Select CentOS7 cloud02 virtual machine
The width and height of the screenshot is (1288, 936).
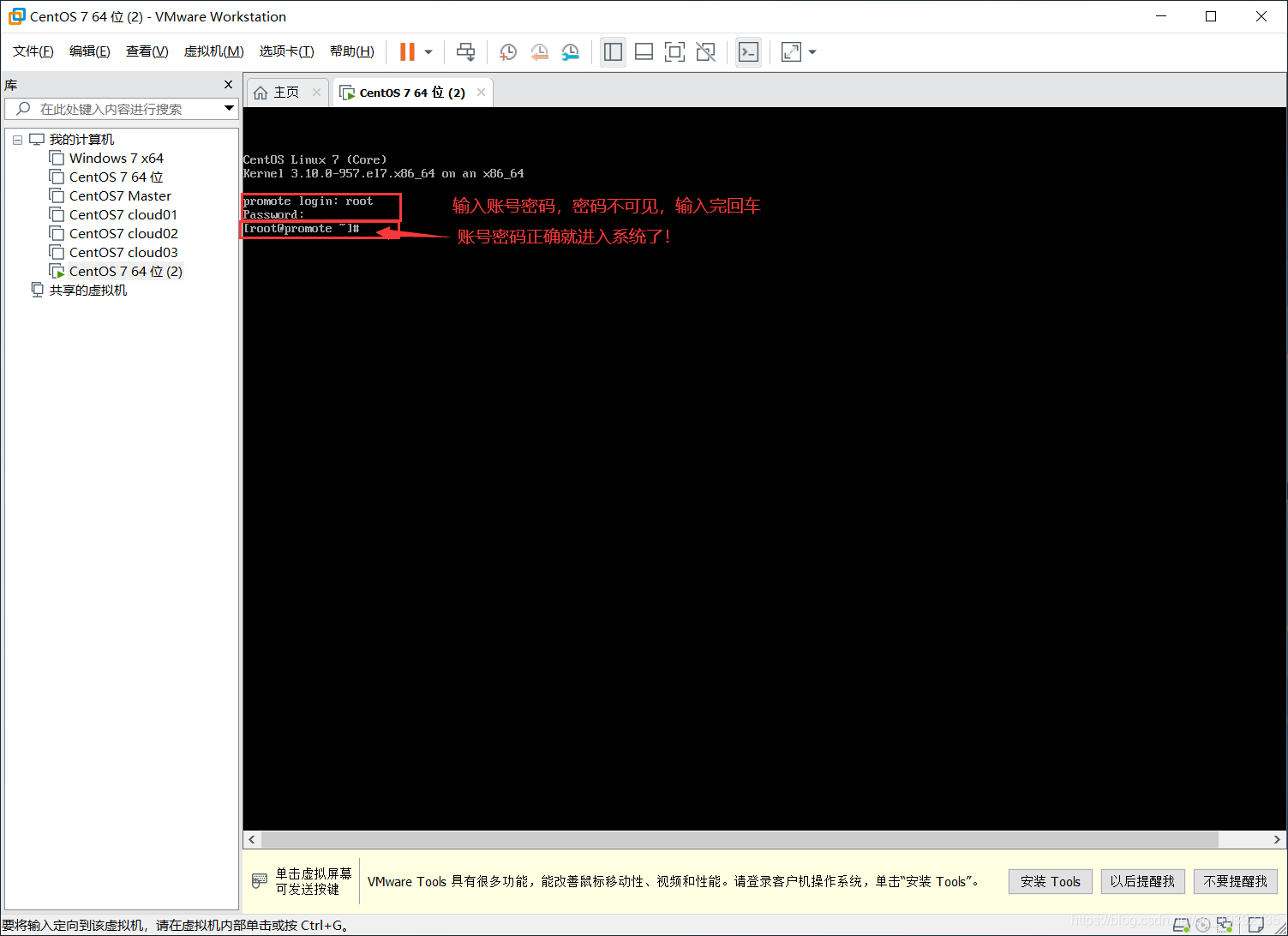click(123, 233)
